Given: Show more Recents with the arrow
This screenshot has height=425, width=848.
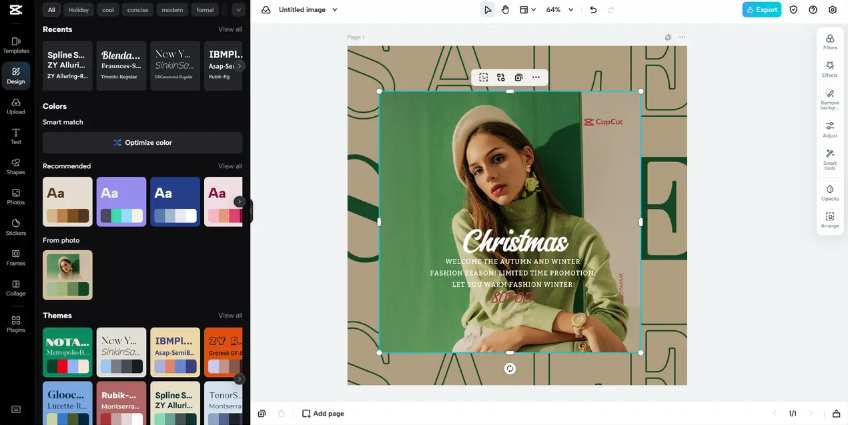Looking at the screenshot, I should 238,65.
